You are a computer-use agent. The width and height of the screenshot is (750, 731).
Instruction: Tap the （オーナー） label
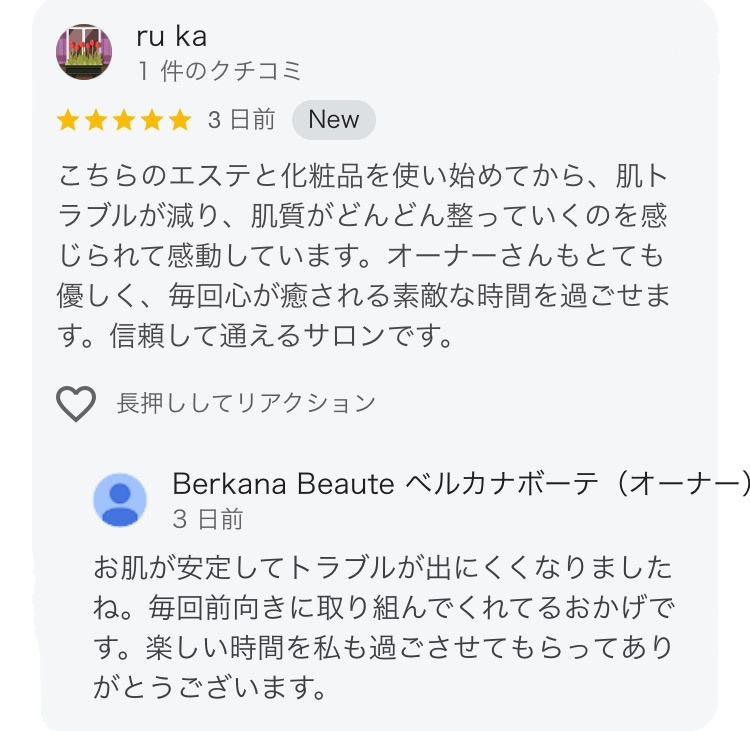679,484
